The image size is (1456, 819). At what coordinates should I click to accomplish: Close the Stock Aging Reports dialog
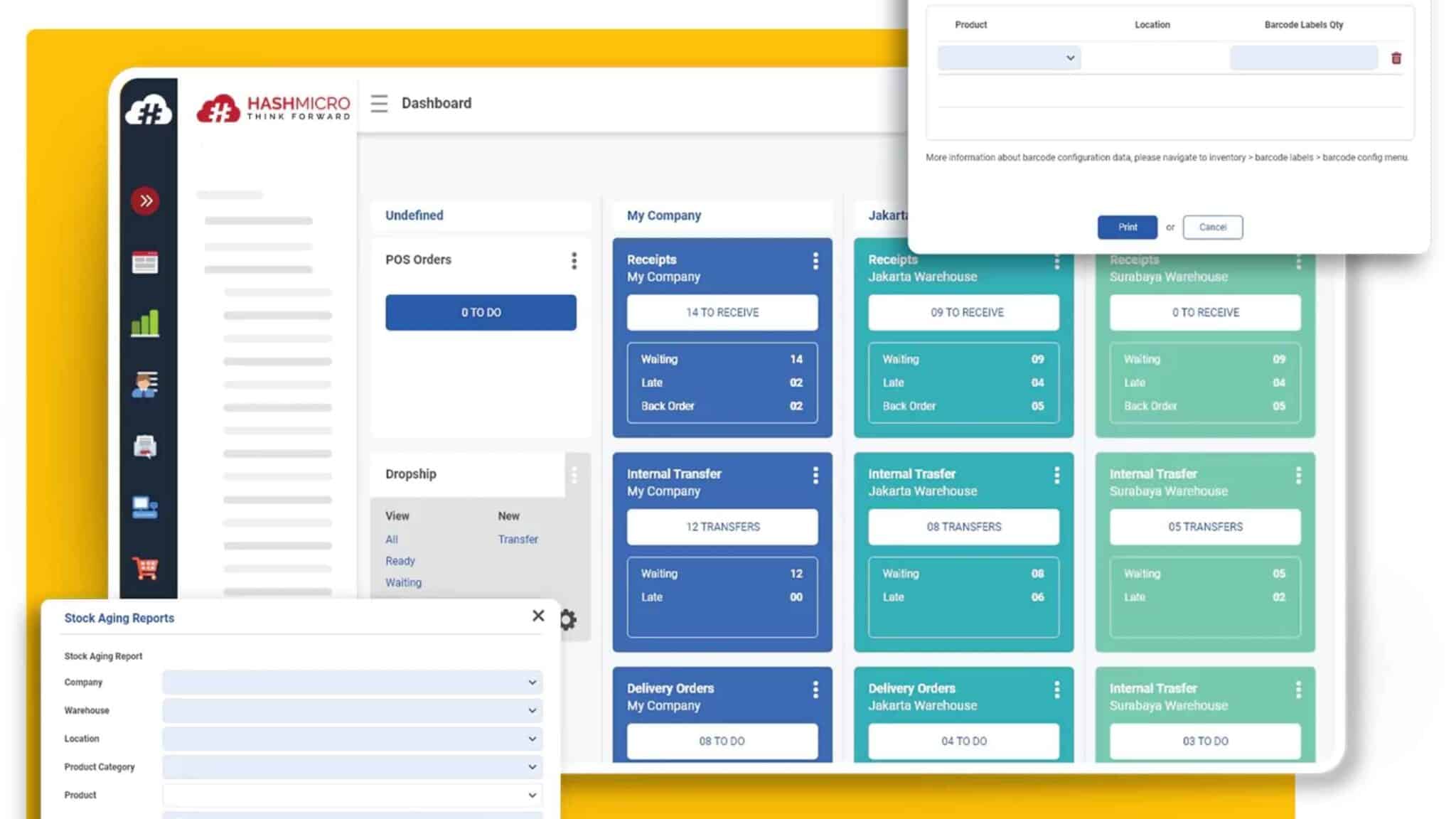[538, 616]
